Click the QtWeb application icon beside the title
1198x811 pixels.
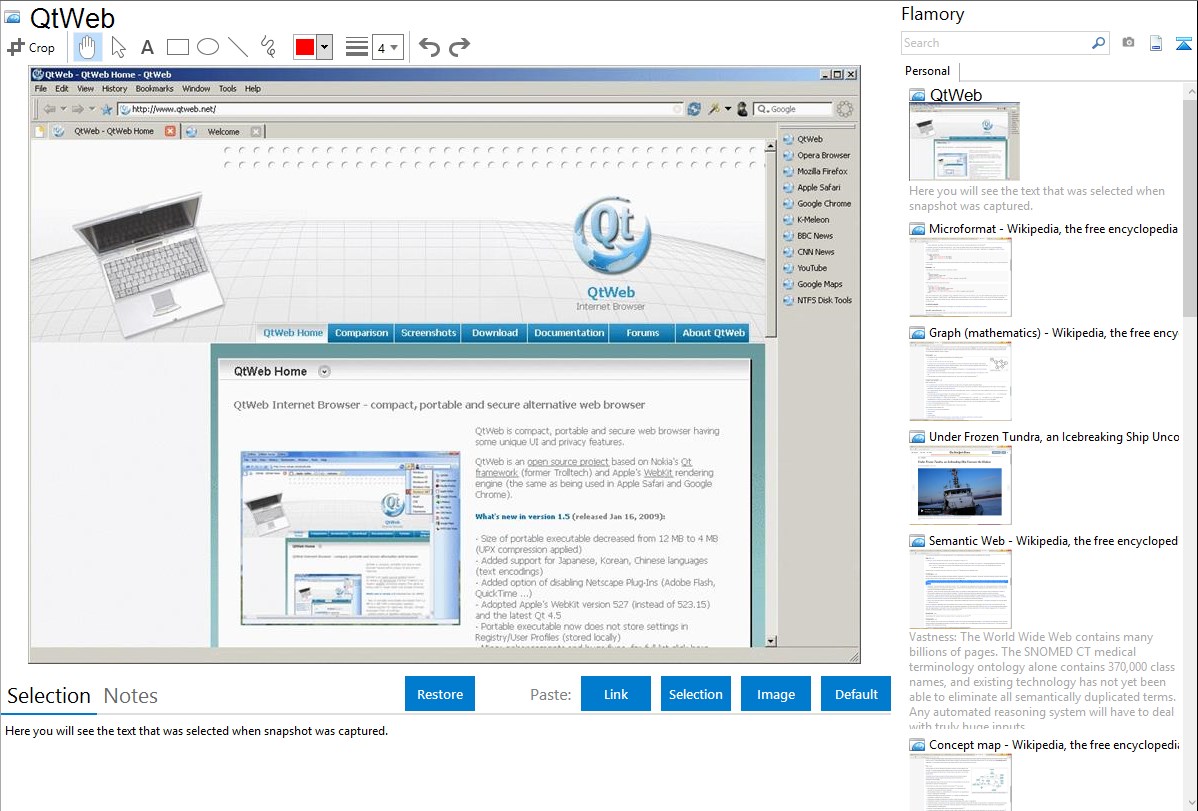(12, 16)
